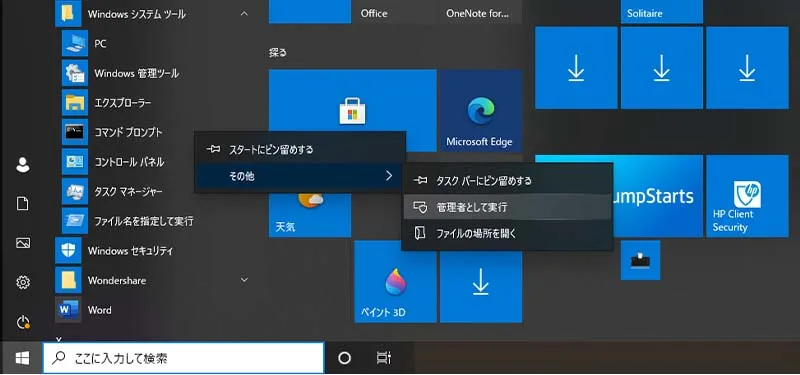The image size is (800, 375).
Task: Launch エクスプローラー icon
Action: (x=75, y=103)
